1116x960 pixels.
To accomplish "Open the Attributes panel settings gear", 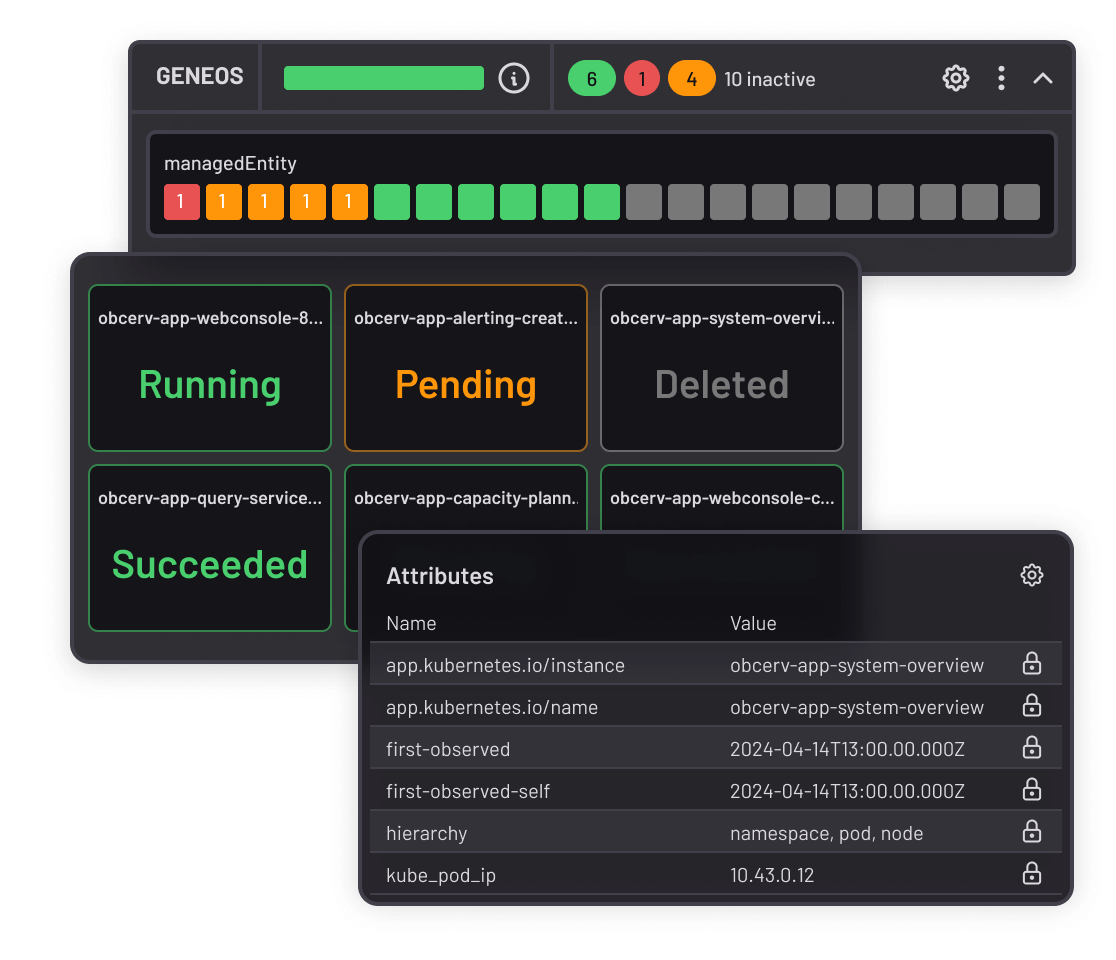I will coord(1031,575).
